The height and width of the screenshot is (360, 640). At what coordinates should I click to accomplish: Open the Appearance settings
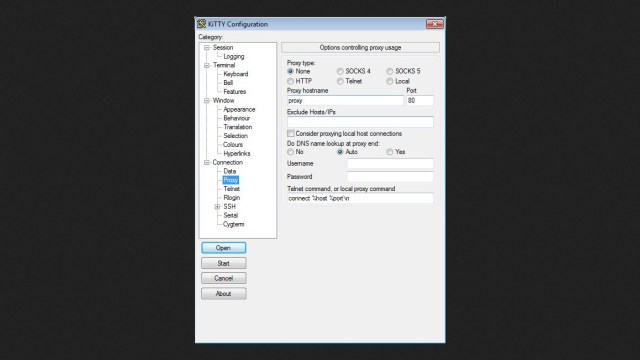[239, 109]
